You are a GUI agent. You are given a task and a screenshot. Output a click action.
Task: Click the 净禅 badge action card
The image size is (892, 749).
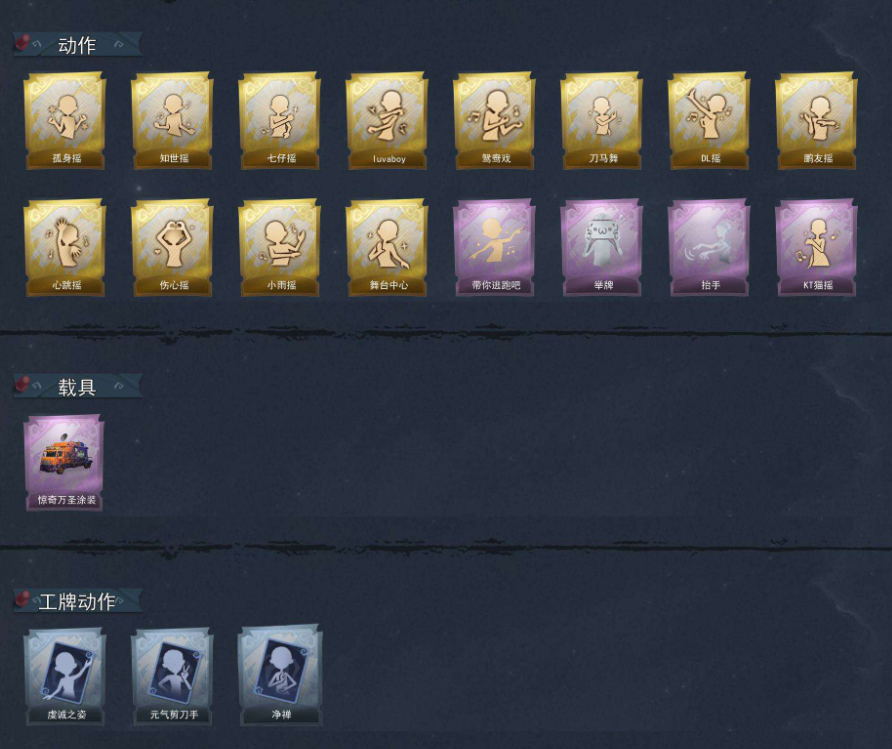pyautogui.click(x=280, y=675)
